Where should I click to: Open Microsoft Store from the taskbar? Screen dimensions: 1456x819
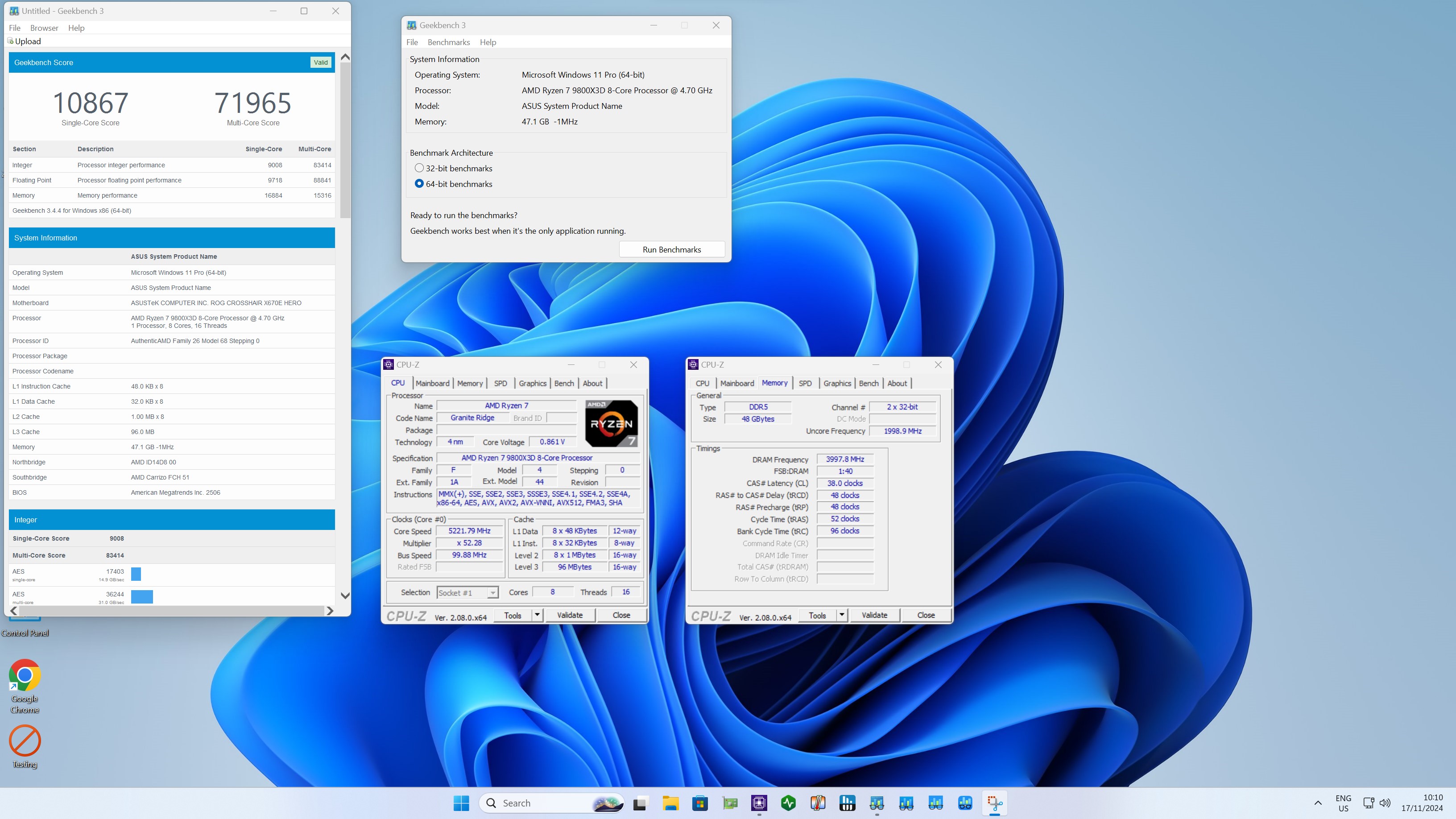700,802
